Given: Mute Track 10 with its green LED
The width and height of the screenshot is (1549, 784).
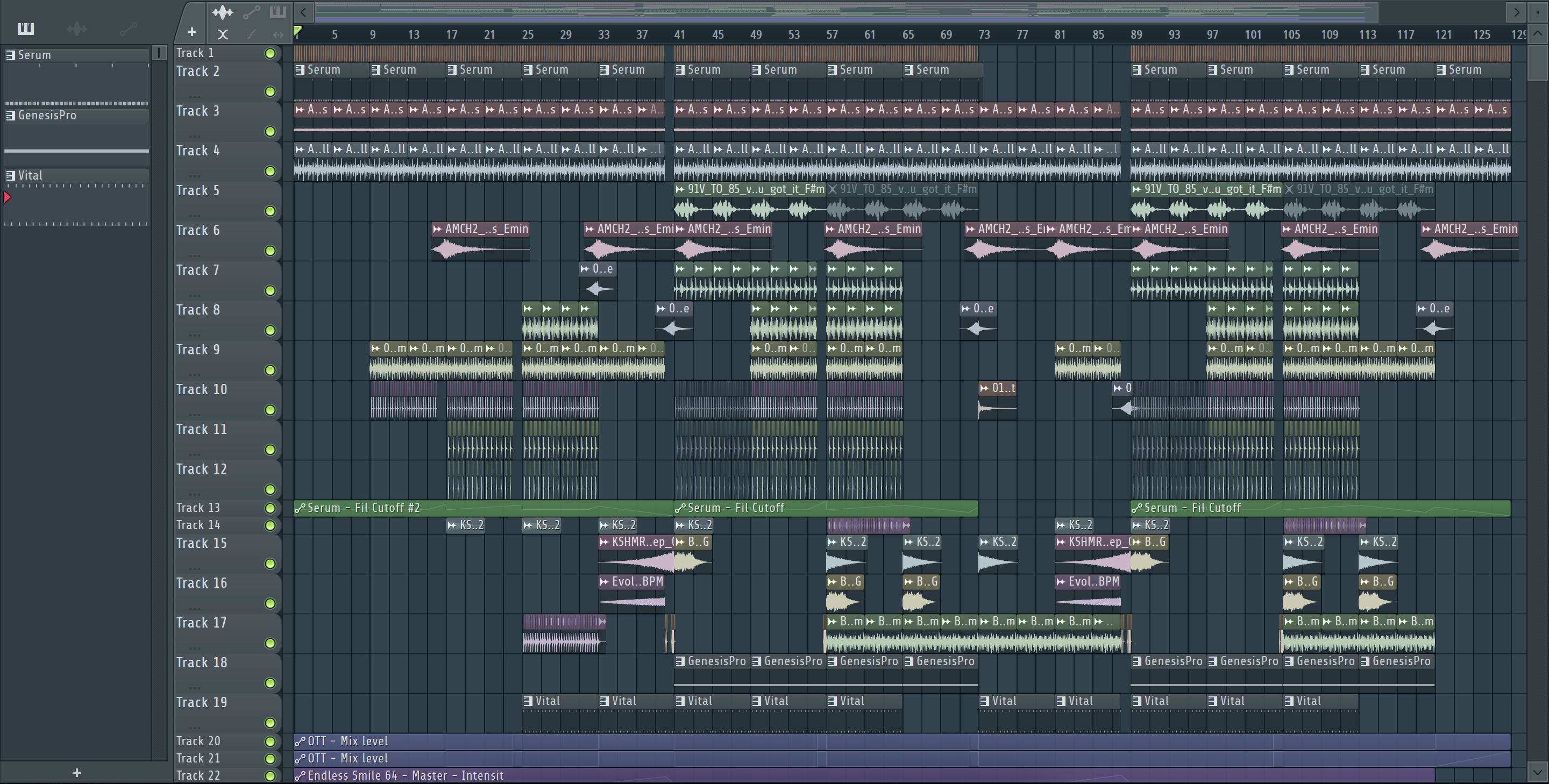Looking at the screenshot, I should [271, 410].
